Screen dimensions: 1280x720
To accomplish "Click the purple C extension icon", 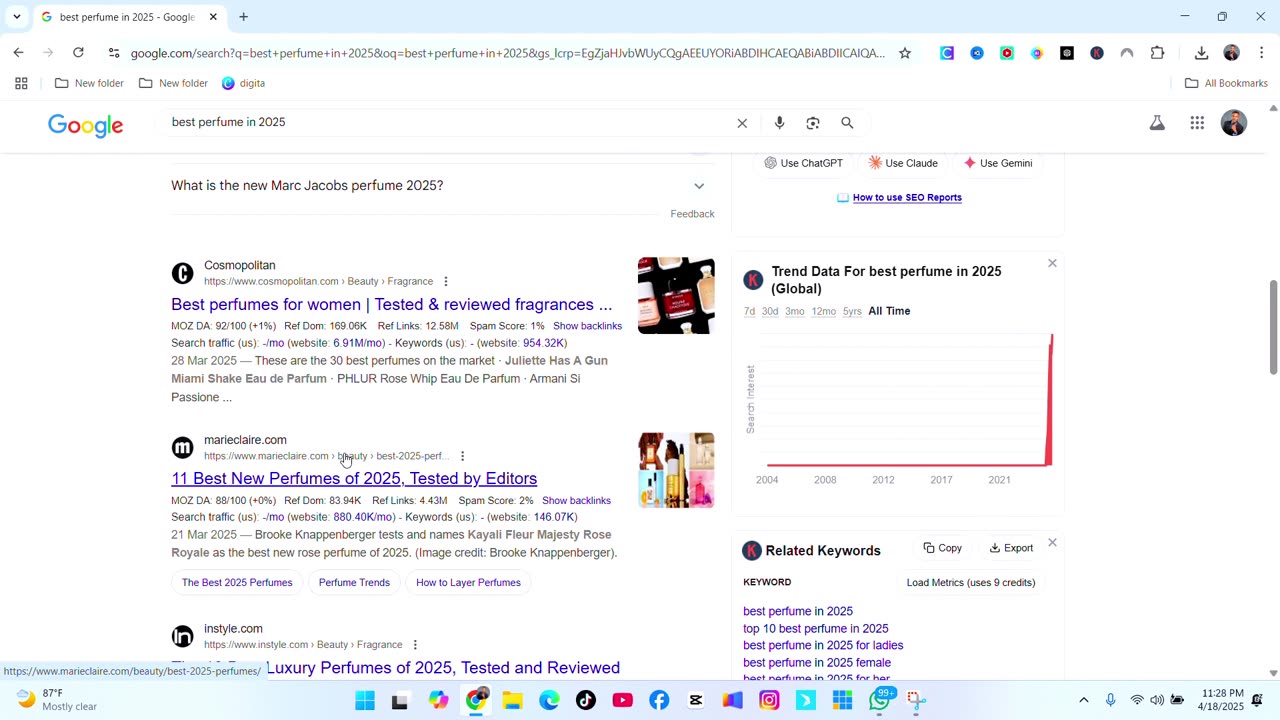I will [x=947, y=53].
